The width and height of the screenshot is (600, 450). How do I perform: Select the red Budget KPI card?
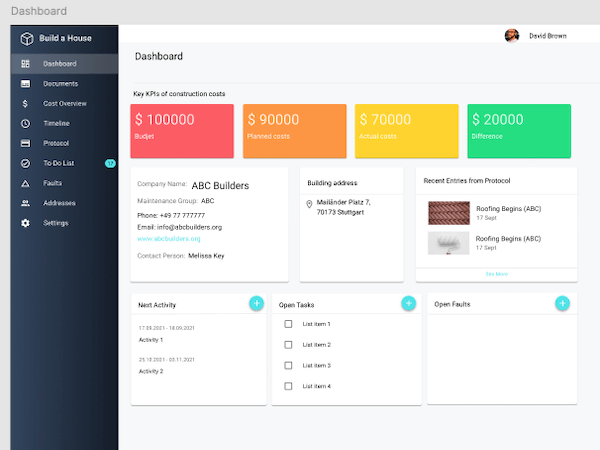pos(181,130)
